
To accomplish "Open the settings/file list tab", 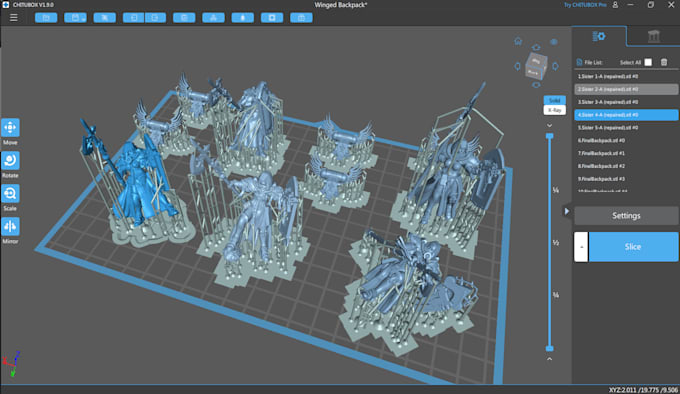I will [599, 36].
